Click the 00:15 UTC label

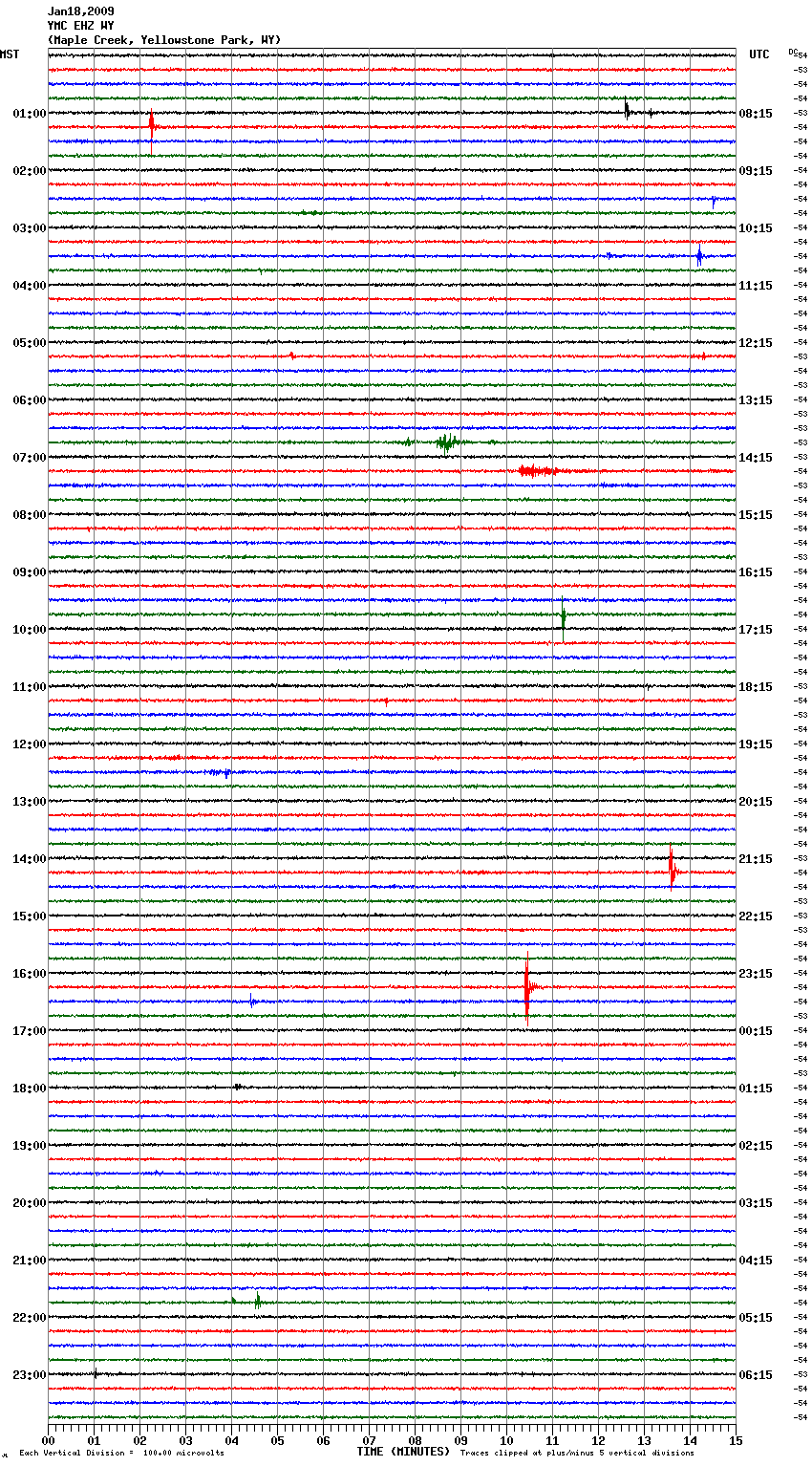point(756,1031)
